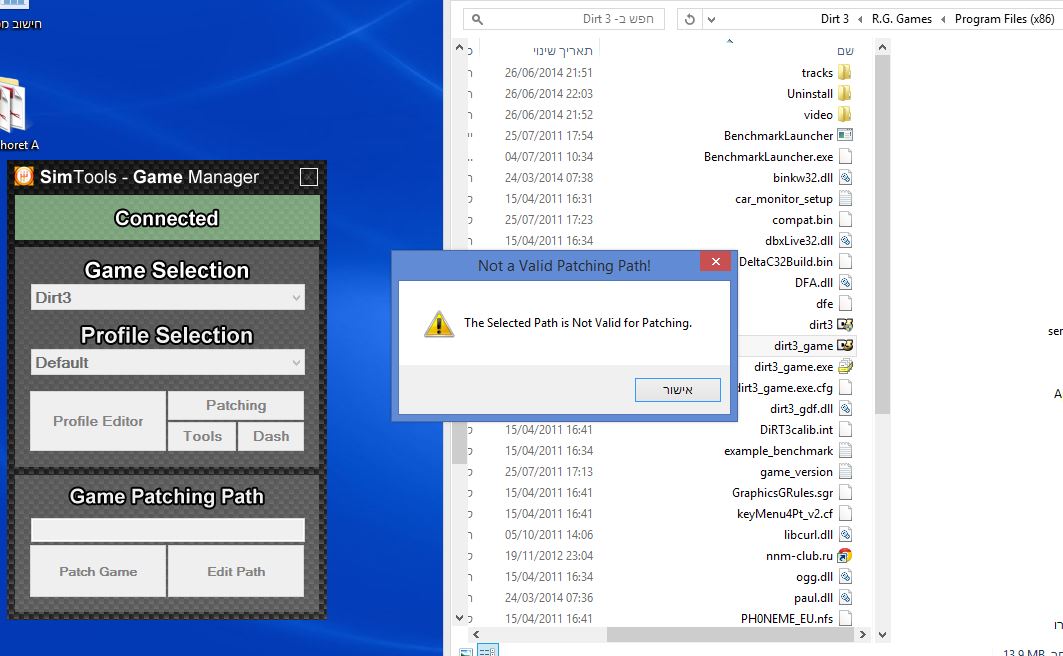This screenshot has height=656, width=1063.
Task: Click the search magnifier icon in Explorer
Action: (x=477, y=19)
